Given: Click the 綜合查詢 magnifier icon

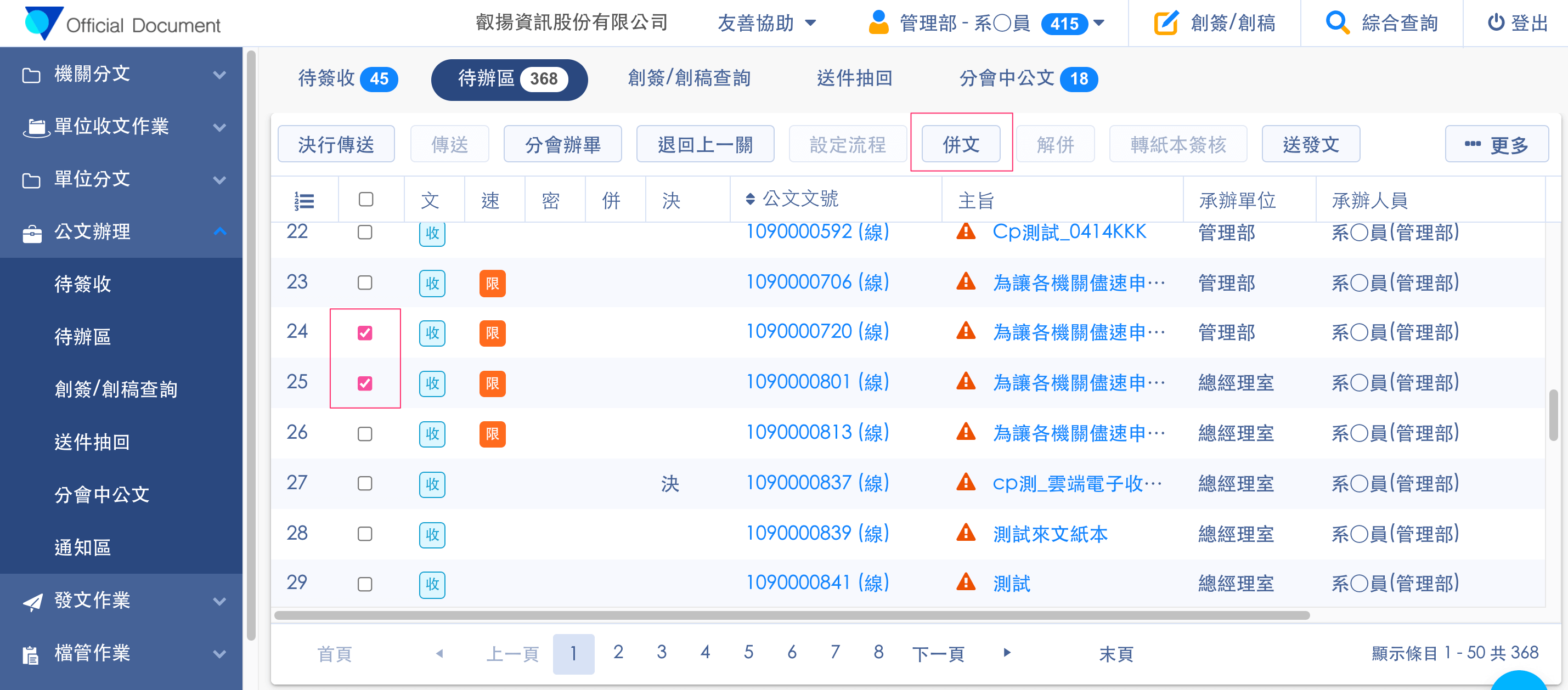Looking at the screenshot, I should point(1338,23).
